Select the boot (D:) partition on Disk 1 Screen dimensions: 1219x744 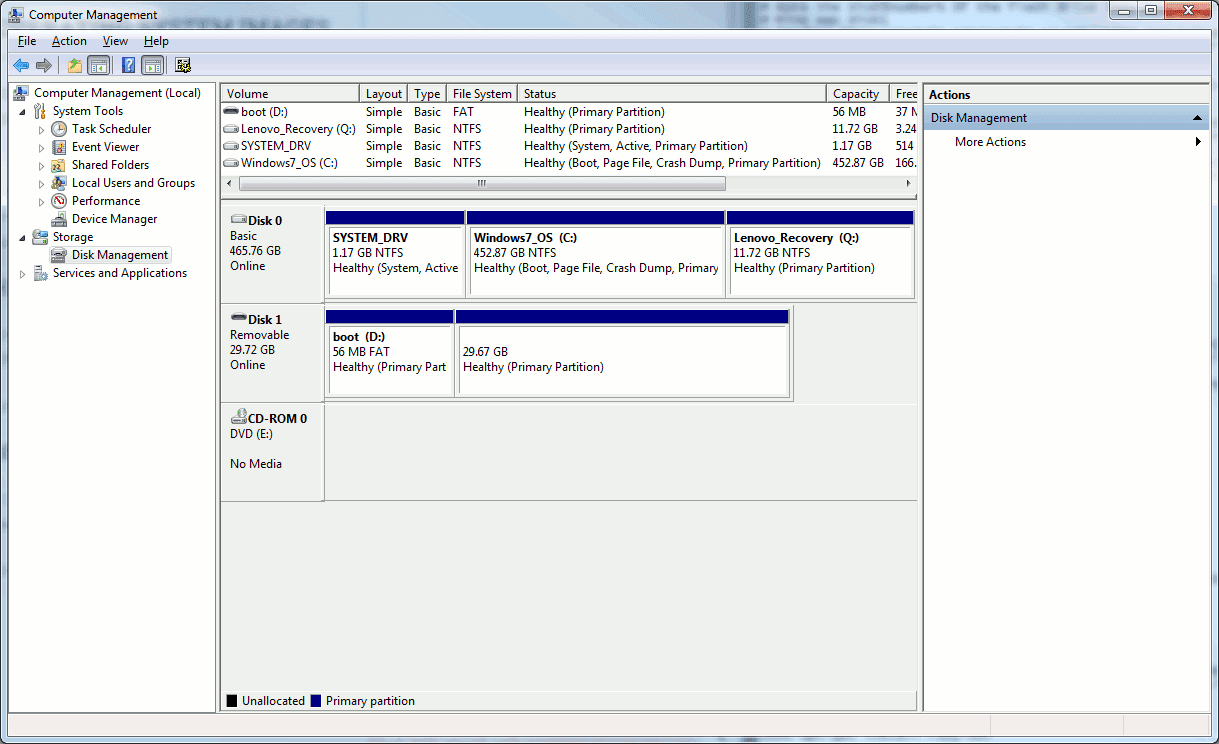[390, 353]
